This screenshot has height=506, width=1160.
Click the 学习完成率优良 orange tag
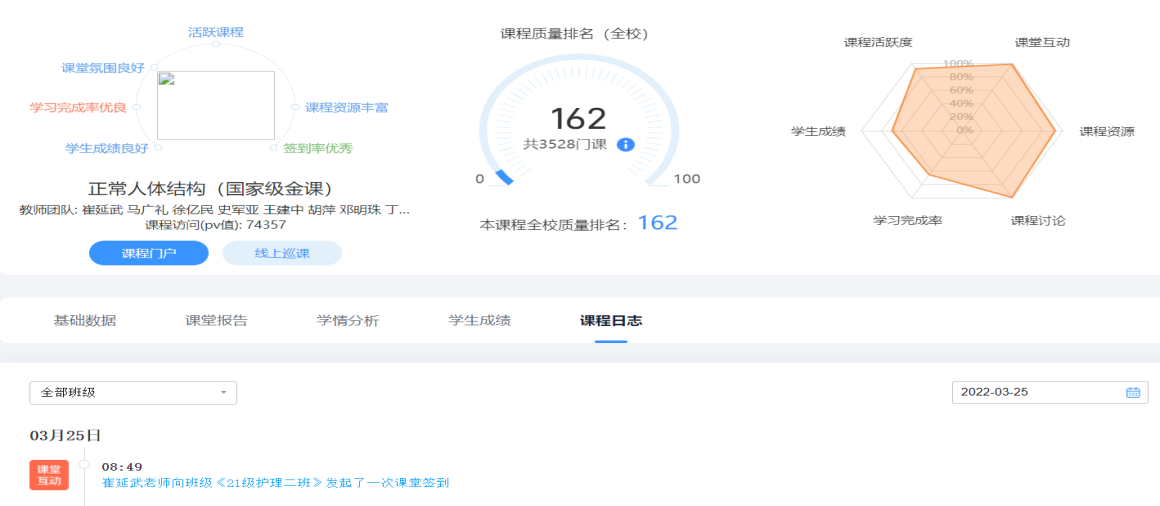78,107
